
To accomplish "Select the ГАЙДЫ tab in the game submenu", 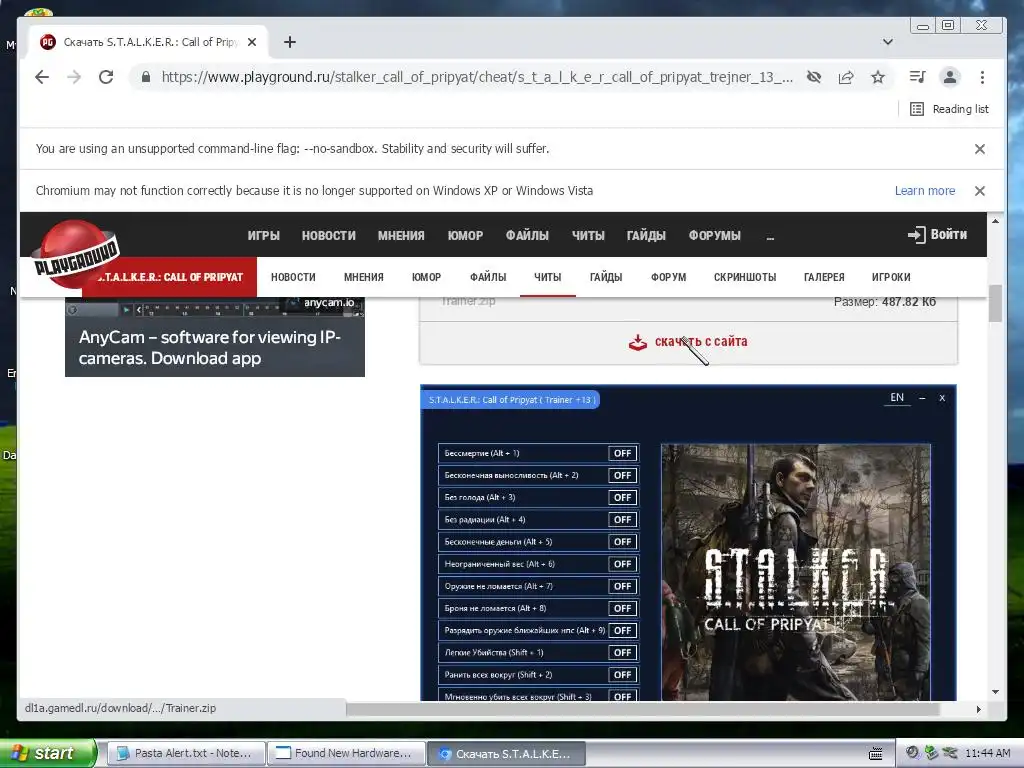I will coord(606,277).
